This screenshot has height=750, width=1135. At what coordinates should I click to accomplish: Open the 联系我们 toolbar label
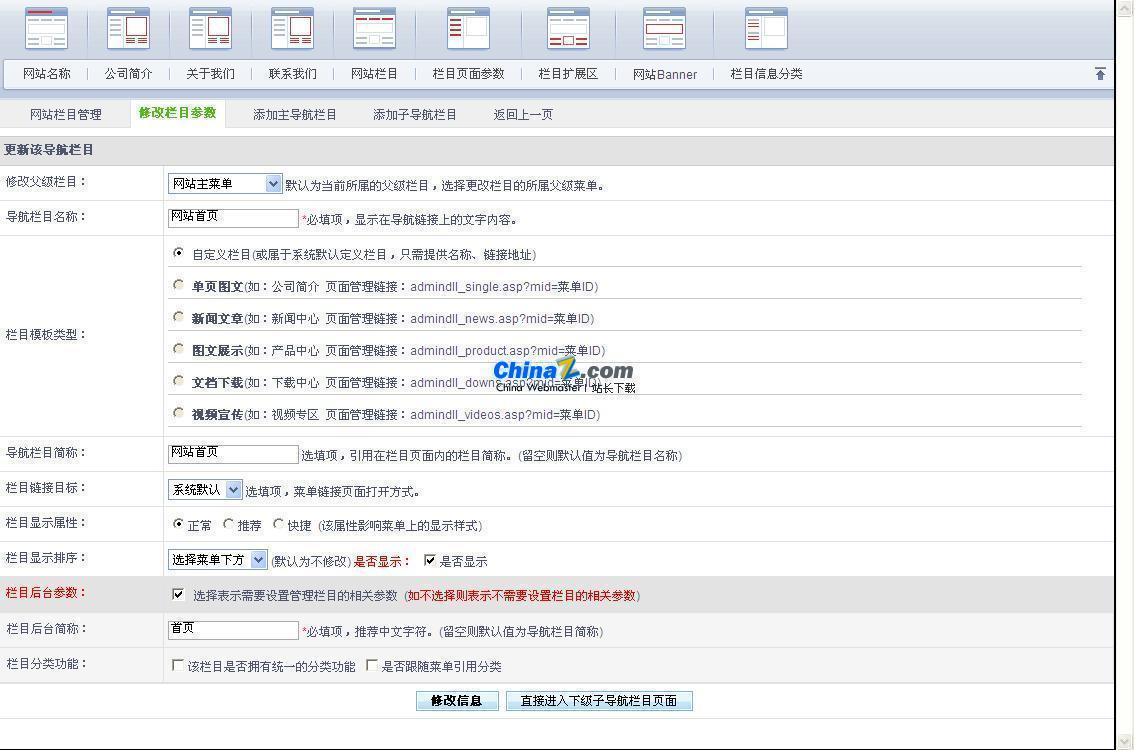[x=292, y=74]
